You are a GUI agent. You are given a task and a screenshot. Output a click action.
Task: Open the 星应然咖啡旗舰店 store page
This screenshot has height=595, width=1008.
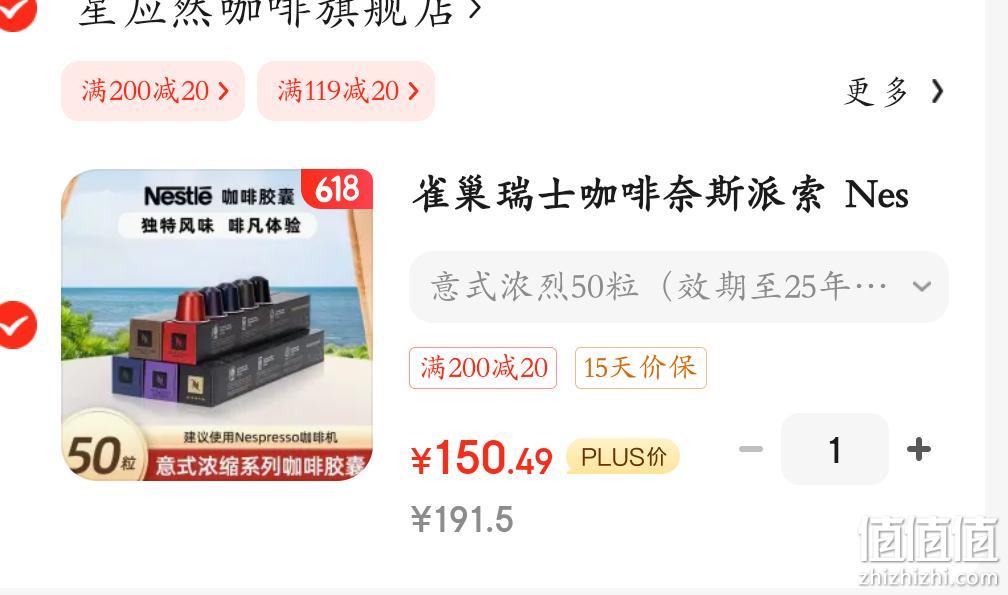click(x=280, y=12)
